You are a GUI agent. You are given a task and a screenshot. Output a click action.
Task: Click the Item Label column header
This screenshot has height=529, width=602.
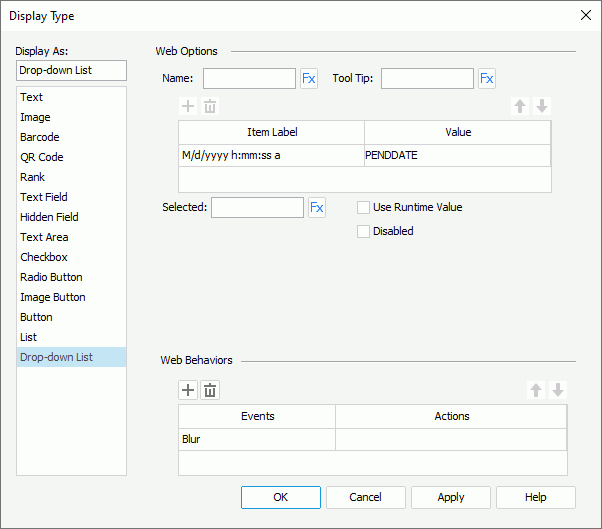pos(271,132)
